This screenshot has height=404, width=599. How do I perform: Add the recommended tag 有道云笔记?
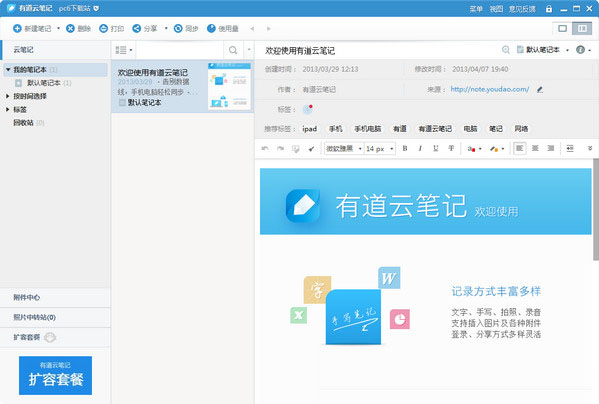coord(435,129)
